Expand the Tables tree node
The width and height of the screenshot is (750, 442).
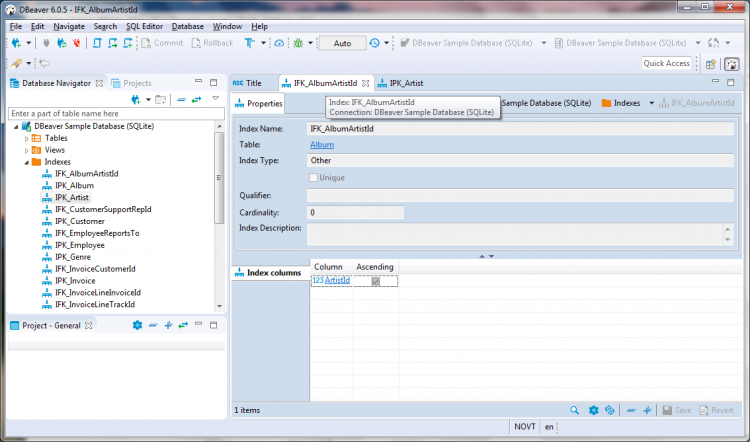[x=27, y=139]
